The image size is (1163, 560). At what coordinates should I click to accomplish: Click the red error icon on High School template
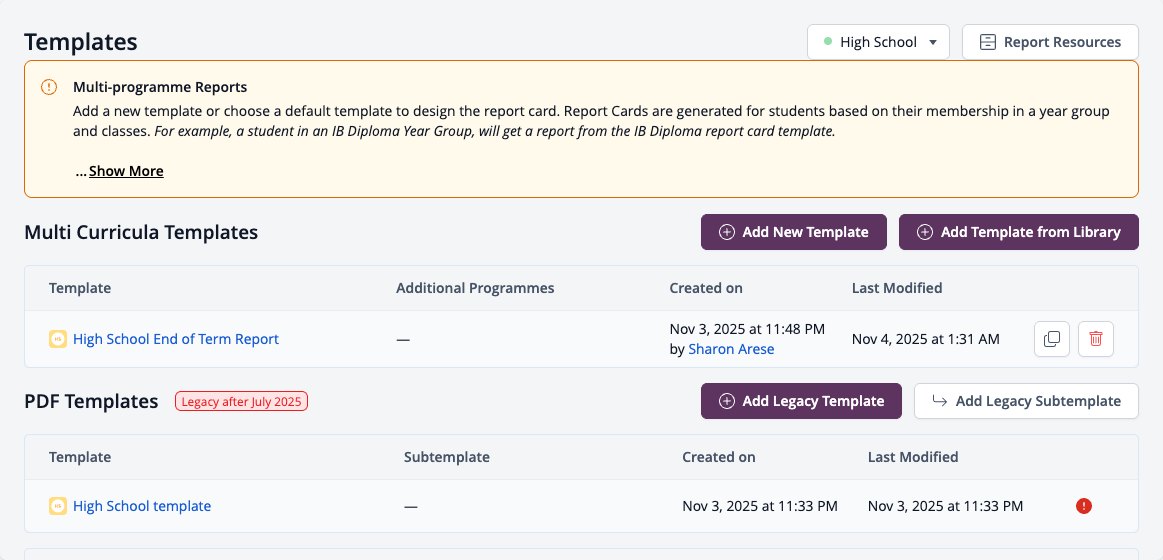1084,506
